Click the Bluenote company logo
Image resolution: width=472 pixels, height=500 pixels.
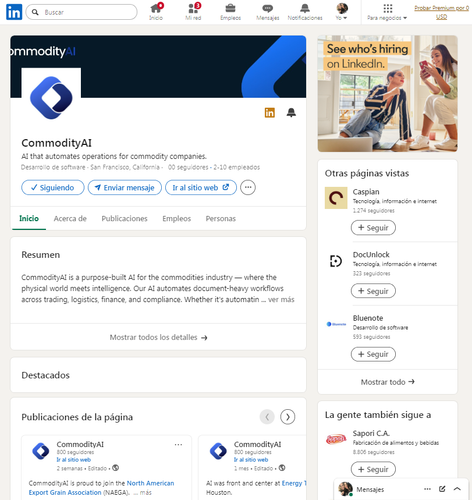click(x=336, y=324)
